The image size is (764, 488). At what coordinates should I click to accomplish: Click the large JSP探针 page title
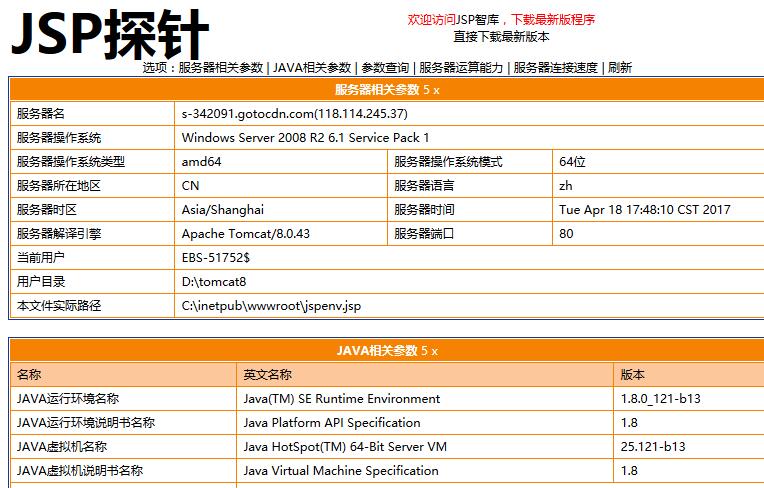(110, 36)
